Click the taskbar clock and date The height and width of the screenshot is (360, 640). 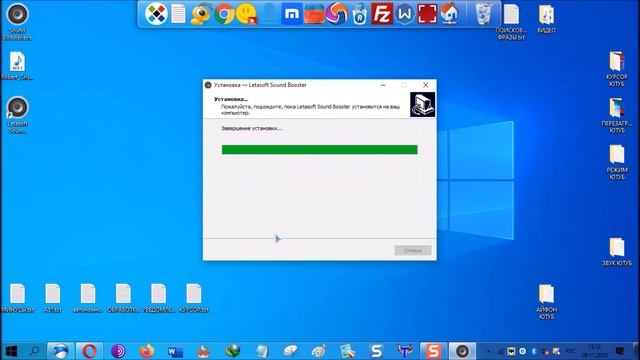pyautogui.click(x=595, y=351)
